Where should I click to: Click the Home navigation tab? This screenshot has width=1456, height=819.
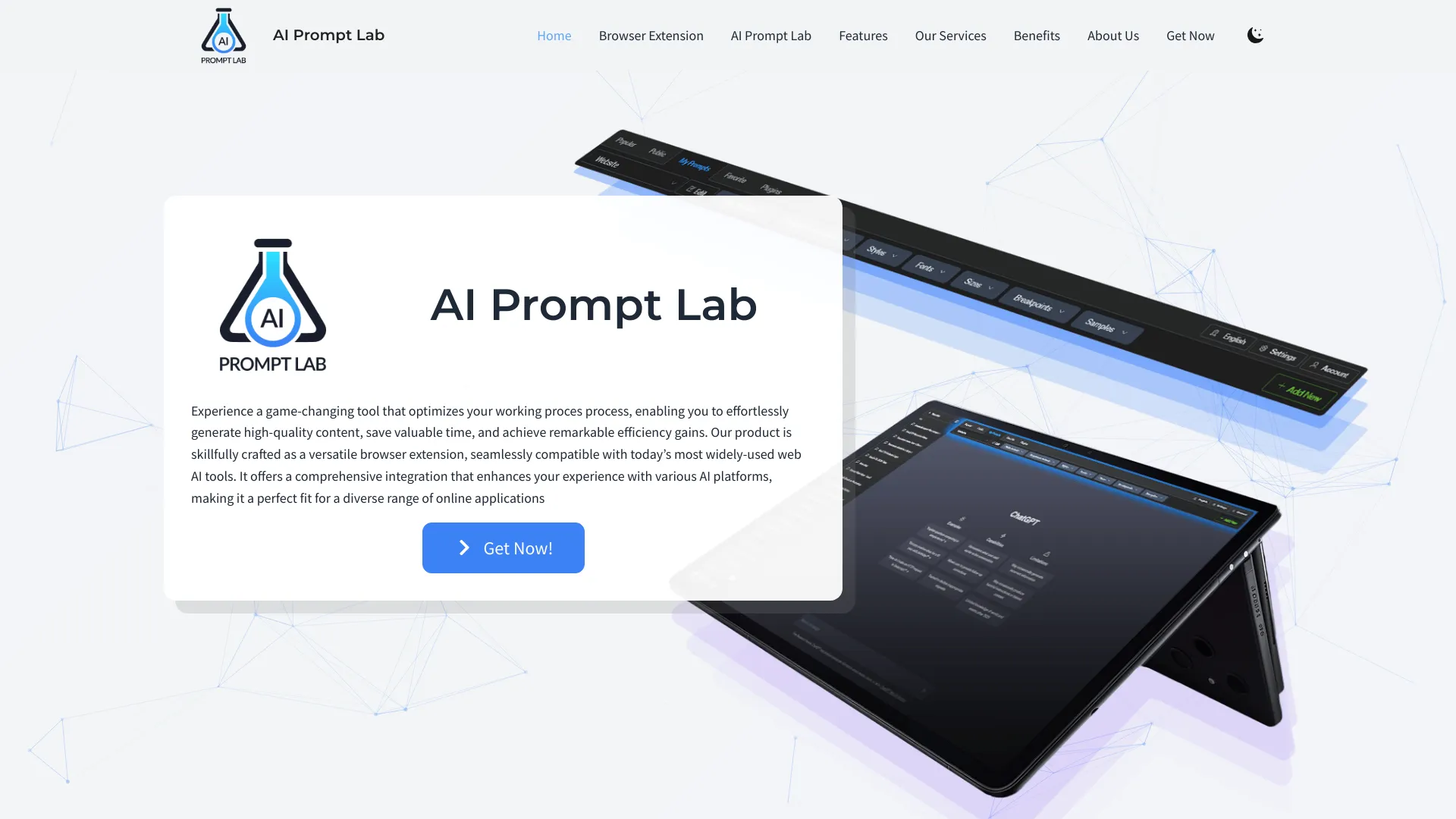[x=554, y=35]
